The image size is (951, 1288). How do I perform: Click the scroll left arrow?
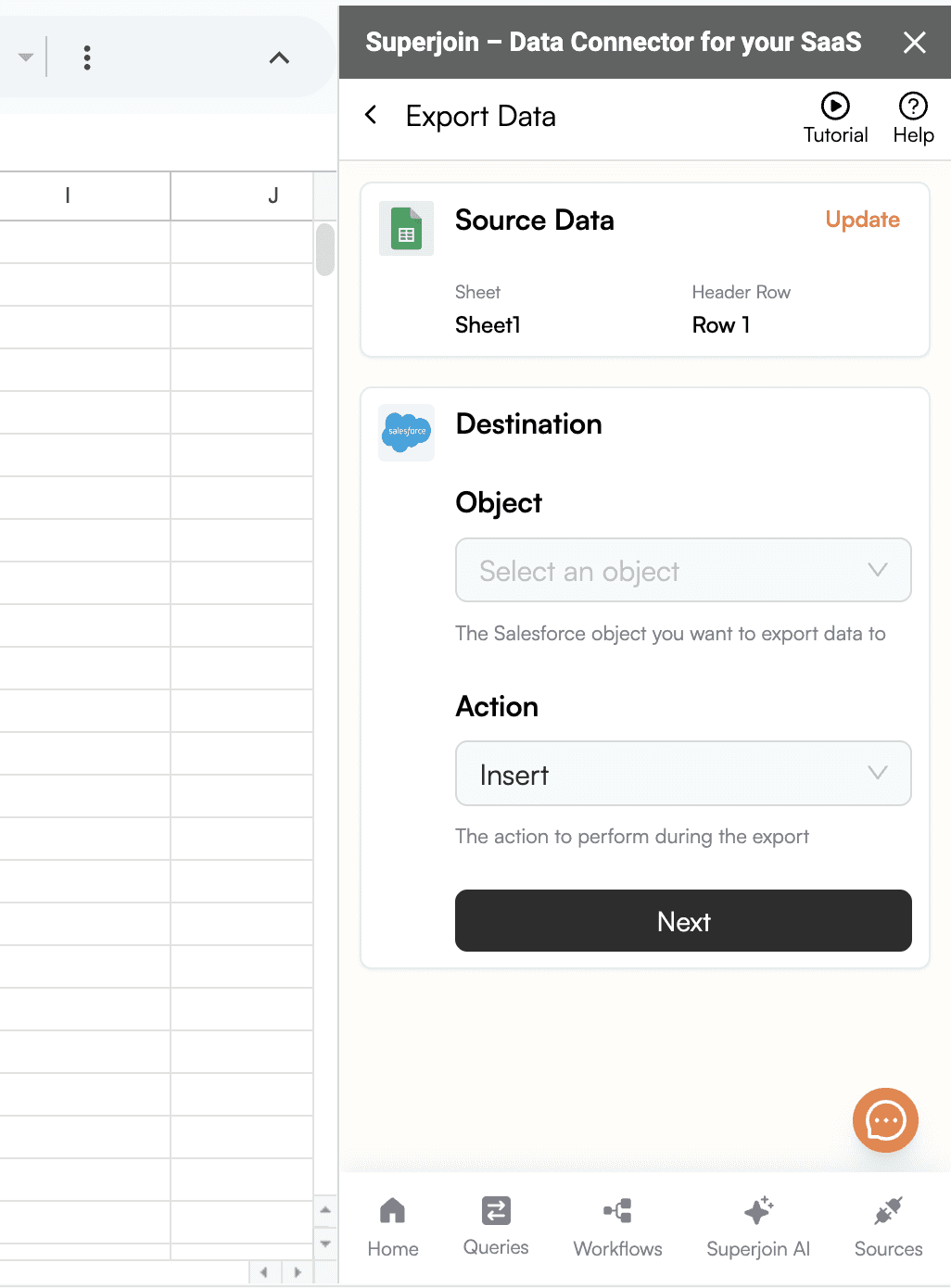(x=264, y=1272)
